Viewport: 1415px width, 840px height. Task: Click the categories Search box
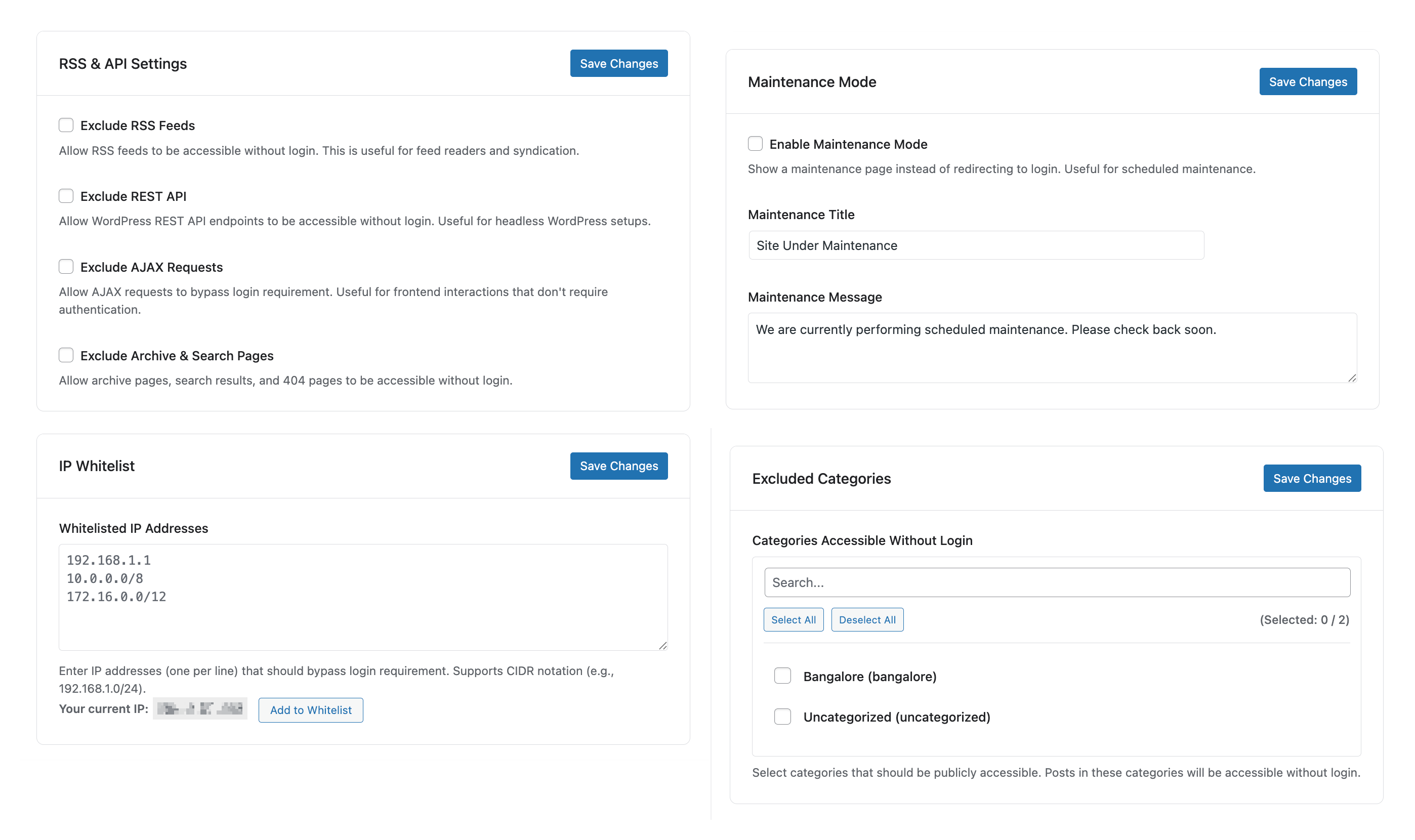1057,582
